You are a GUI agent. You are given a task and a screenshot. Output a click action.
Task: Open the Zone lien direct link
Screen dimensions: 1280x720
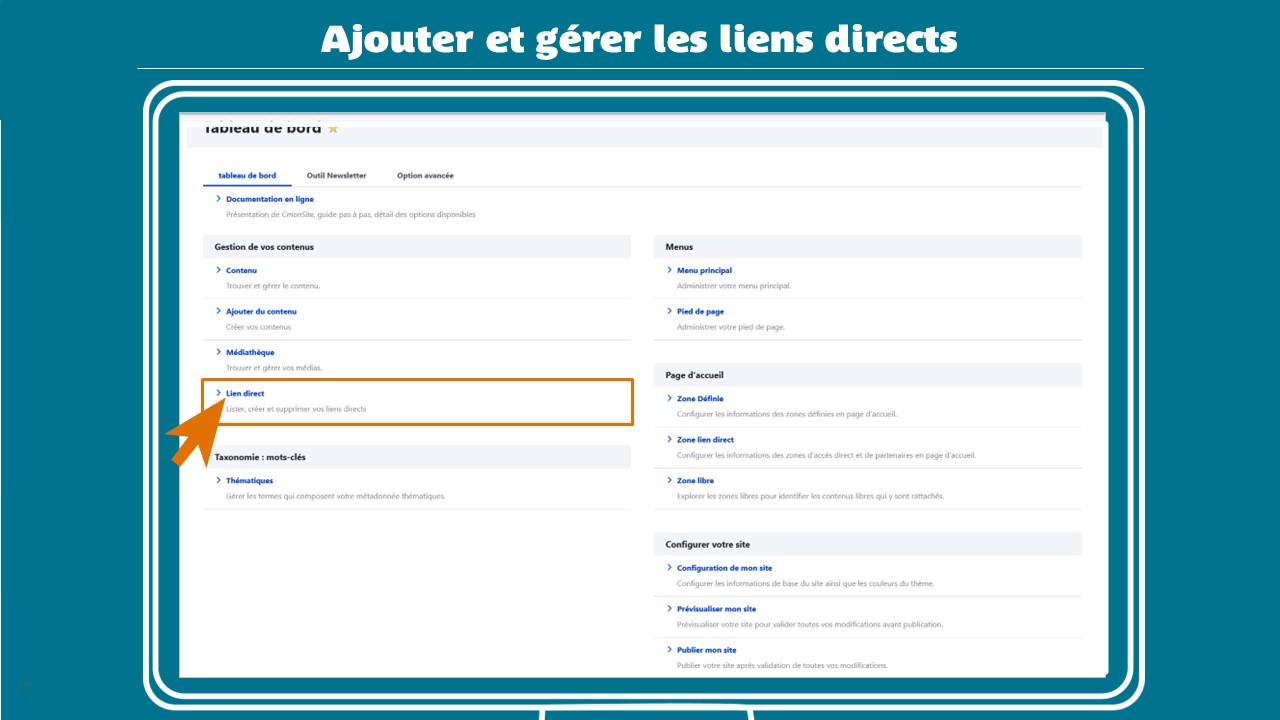point(705,440)
